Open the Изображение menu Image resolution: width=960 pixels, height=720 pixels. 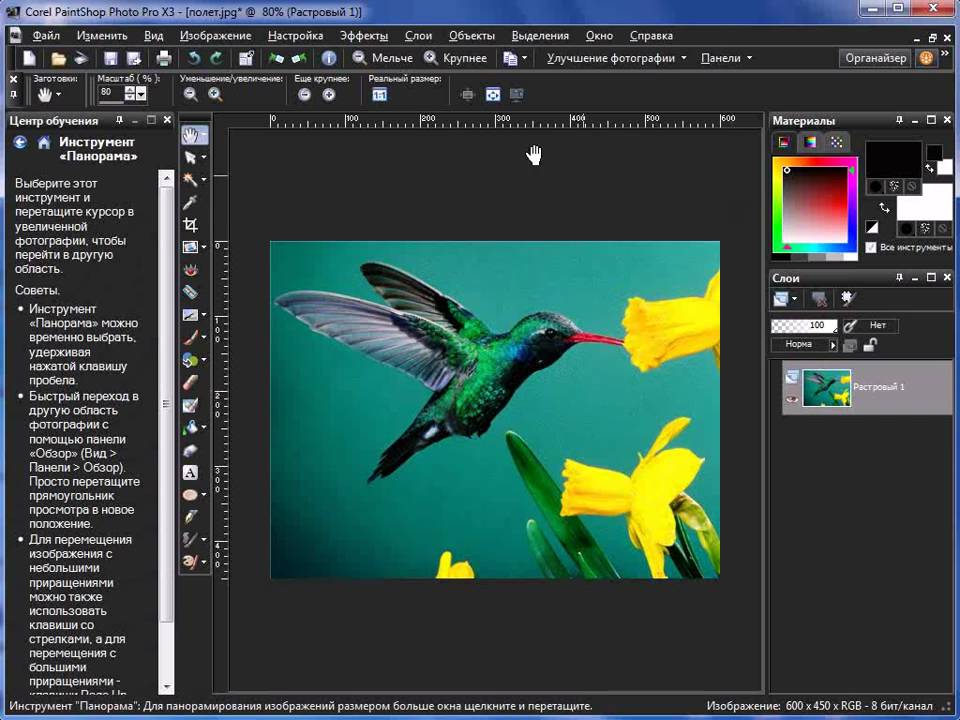click(216, 36)
